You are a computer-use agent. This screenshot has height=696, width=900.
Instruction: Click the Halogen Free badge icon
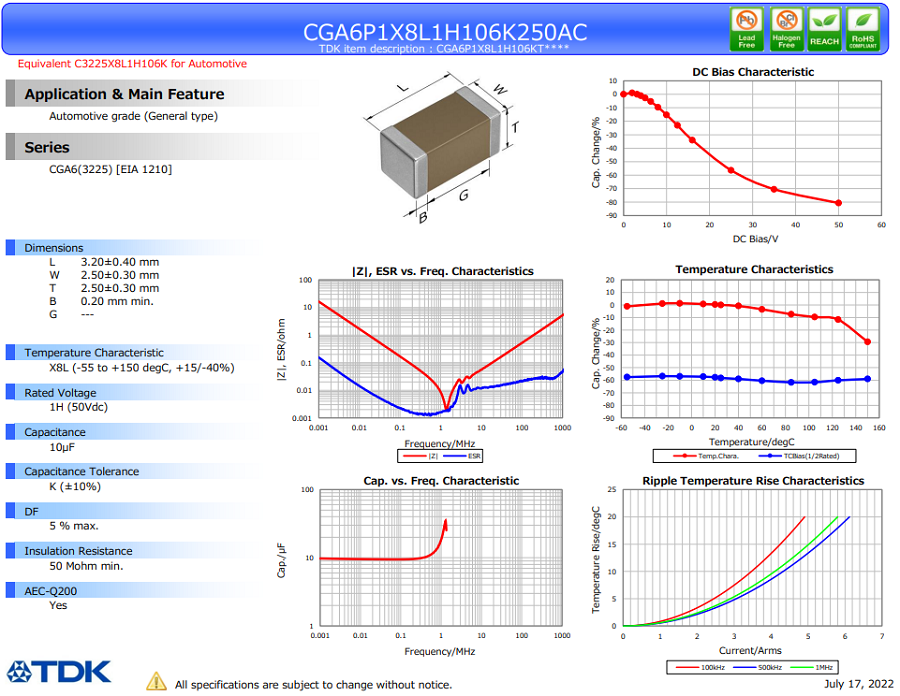click(x=786, y=29)
